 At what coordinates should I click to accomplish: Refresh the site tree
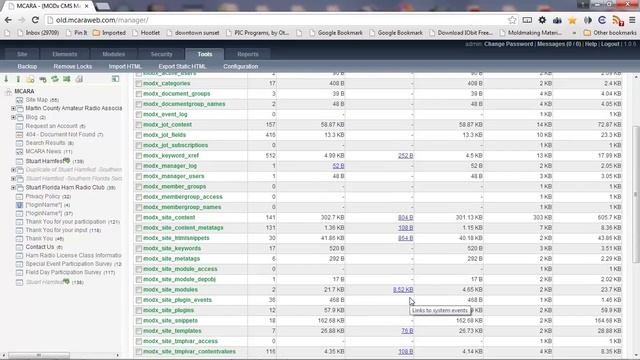(55, 79)
